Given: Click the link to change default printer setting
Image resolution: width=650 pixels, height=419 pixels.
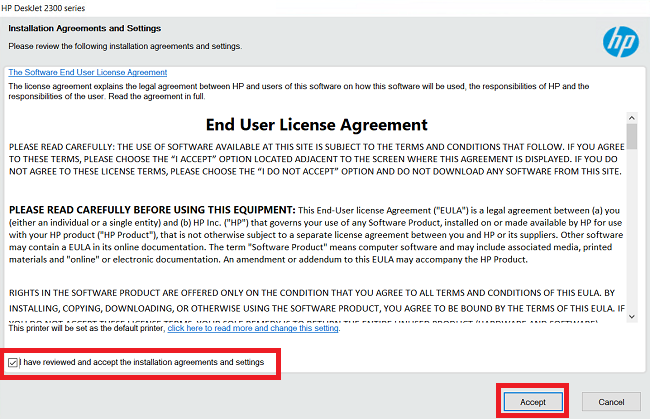Looking at the screenshot, I should point(253,328).
